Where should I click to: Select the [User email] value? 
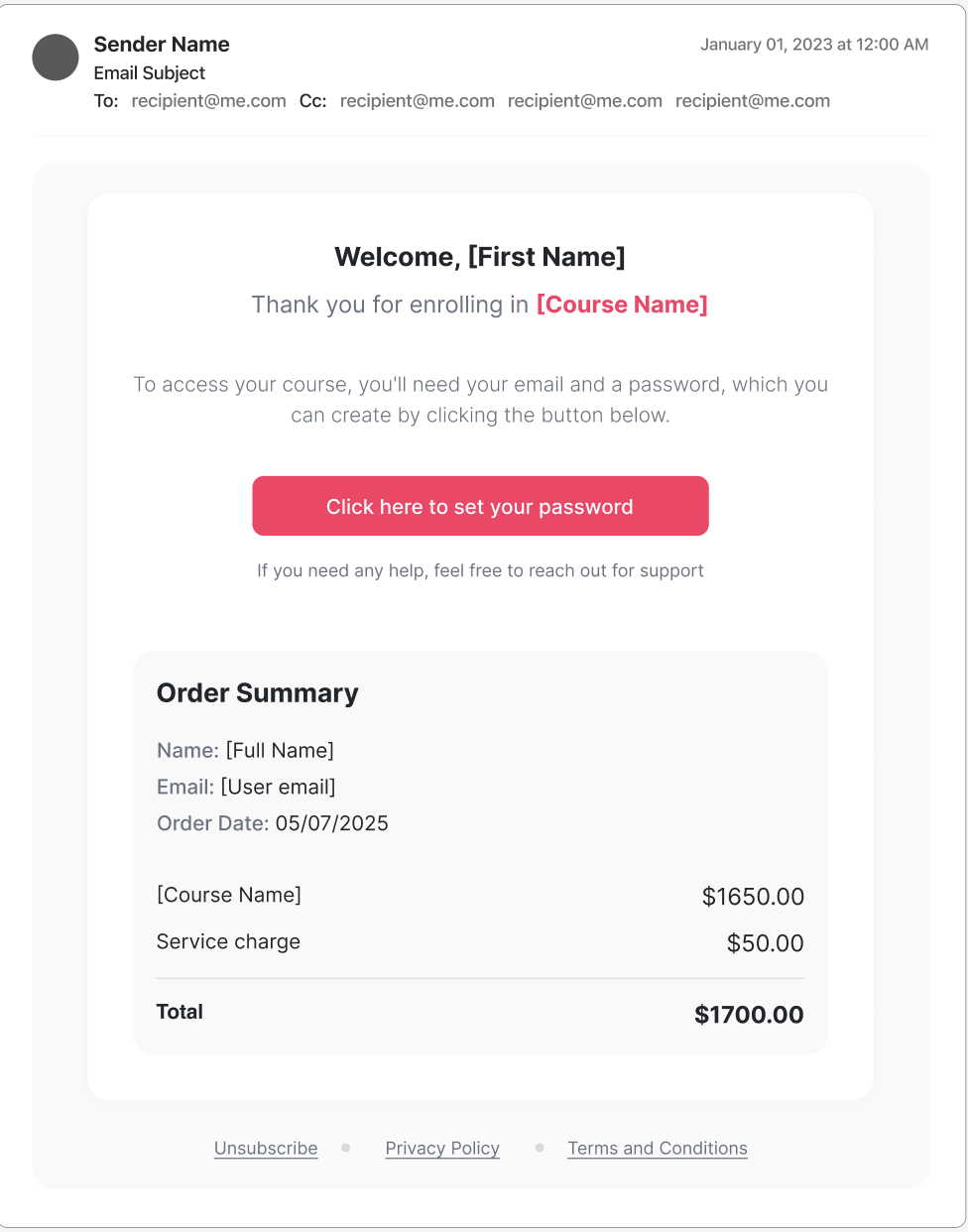click(279, 787)
